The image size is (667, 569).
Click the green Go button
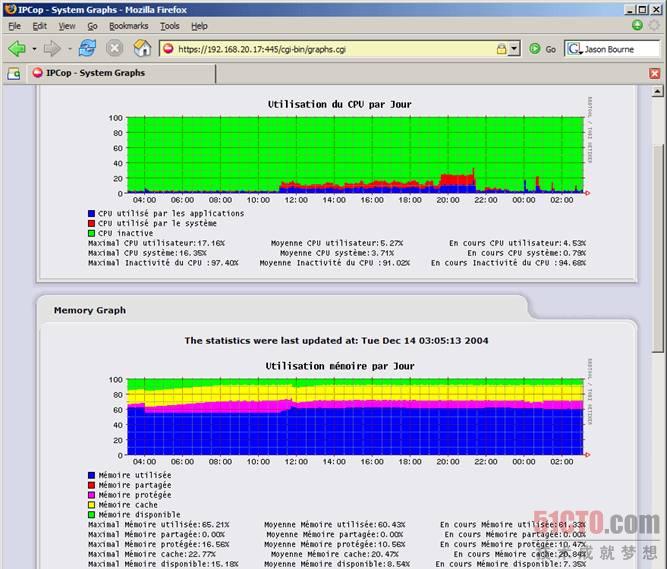[542, 49]
